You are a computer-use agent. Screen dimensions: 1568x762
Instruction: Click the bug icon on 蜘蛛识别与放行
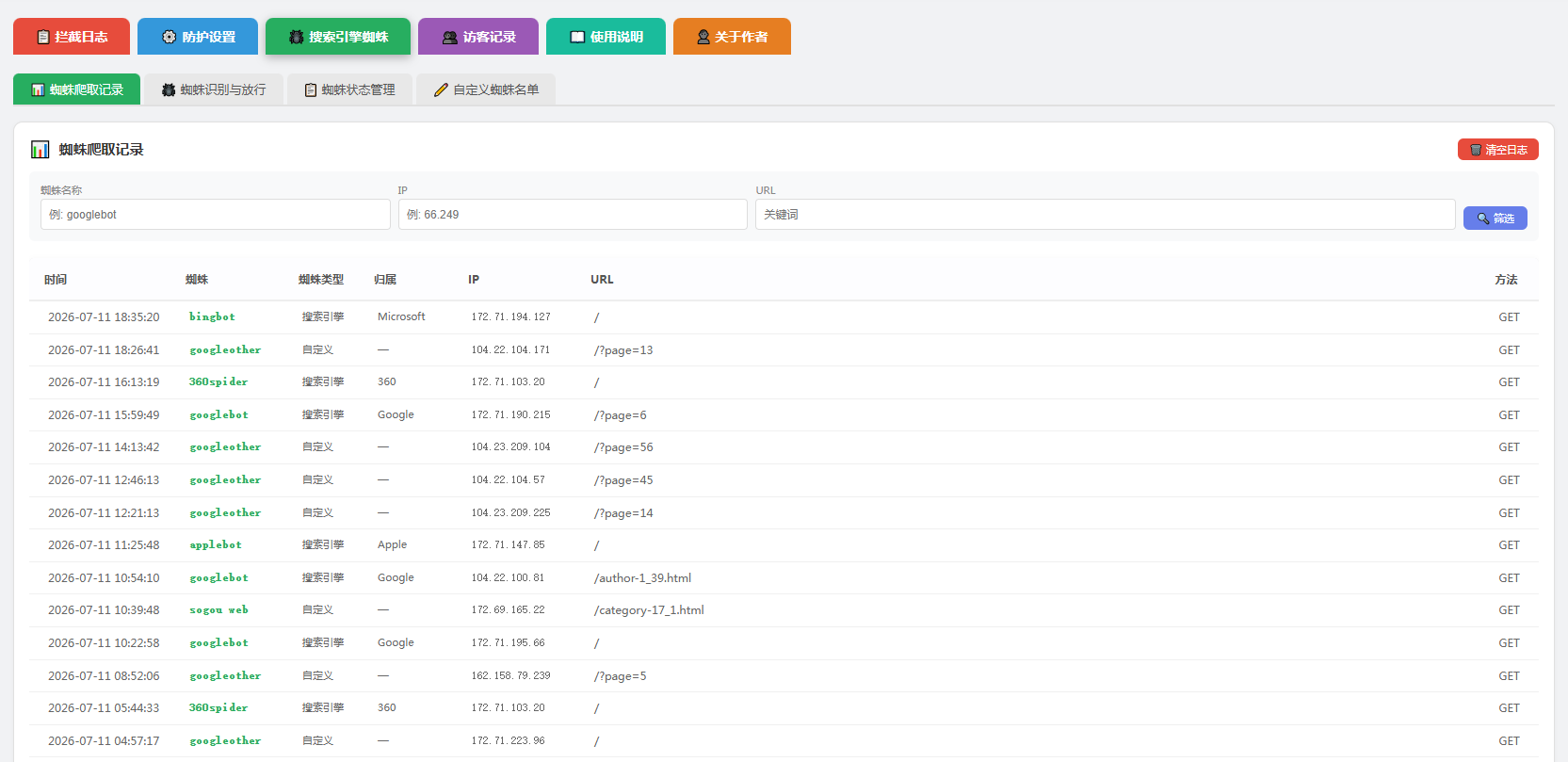pos(169,89)
